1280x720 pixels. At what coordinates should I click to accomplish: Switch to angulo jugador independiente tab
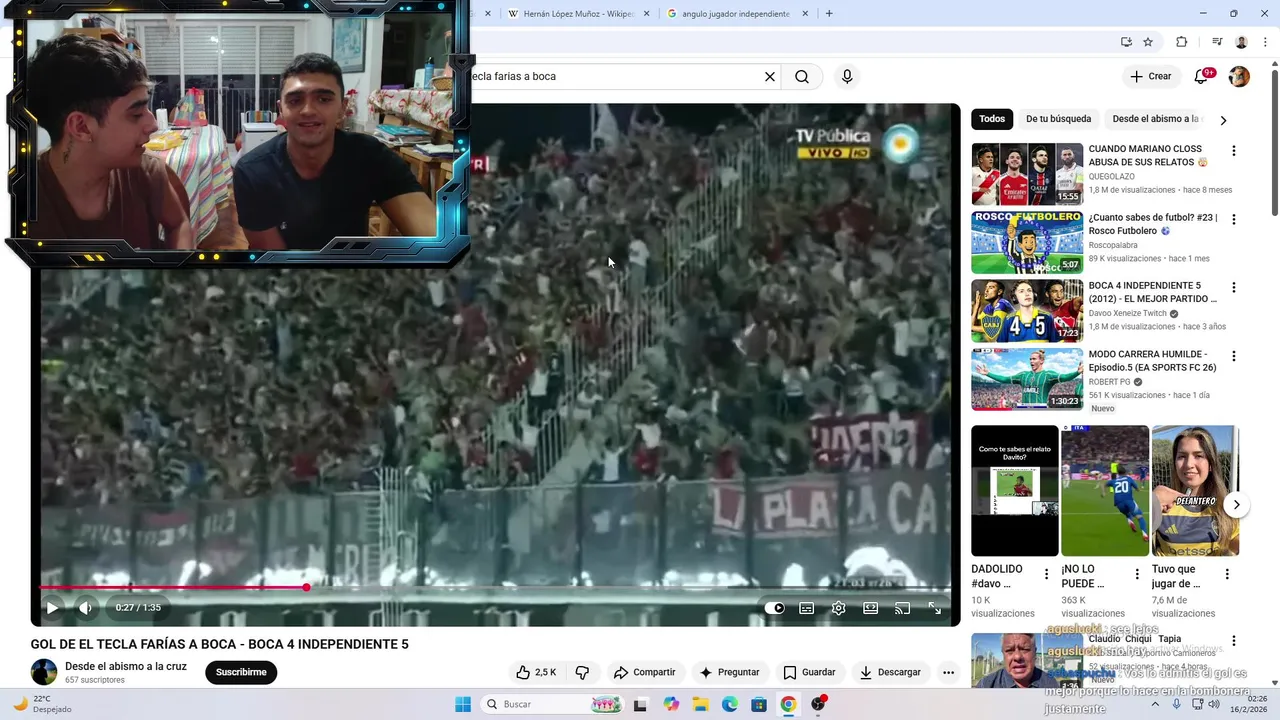click(x=735, y=14)
